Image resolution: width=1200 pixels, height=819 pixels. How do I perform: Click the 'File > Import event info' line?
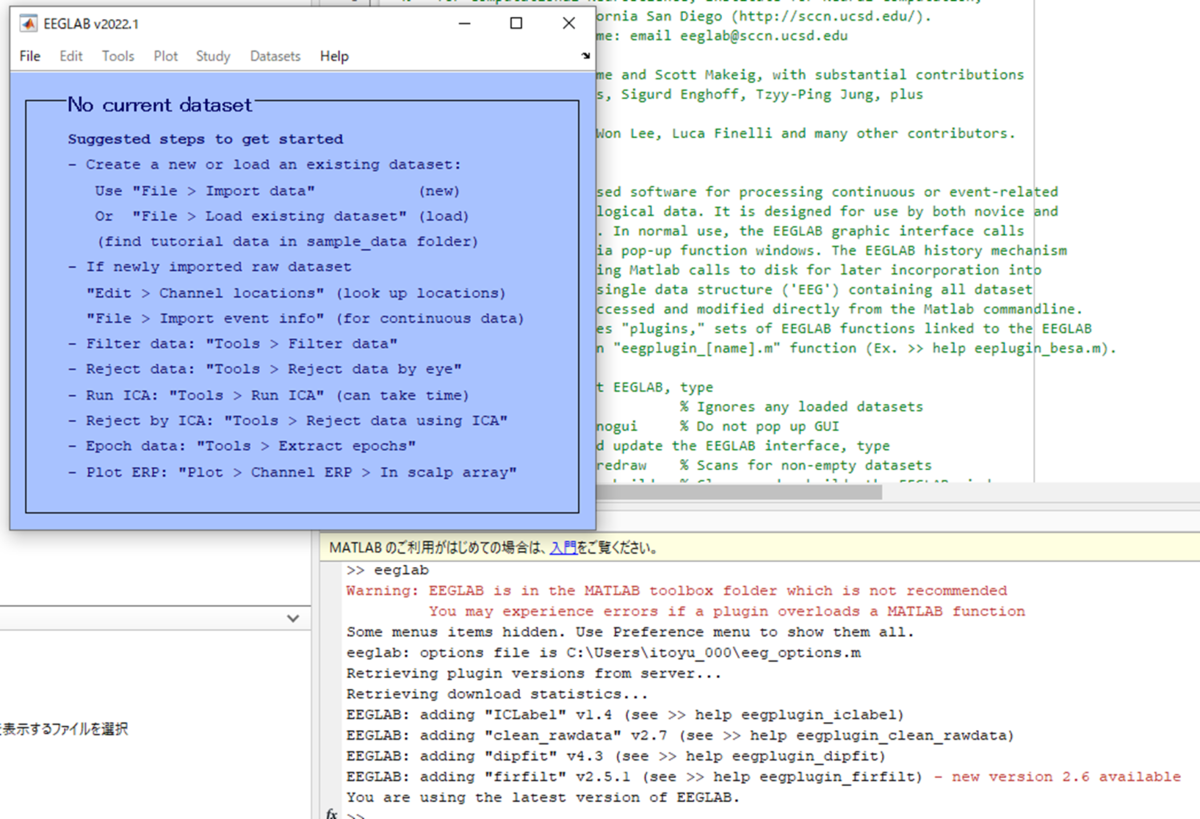click(305, 318)
